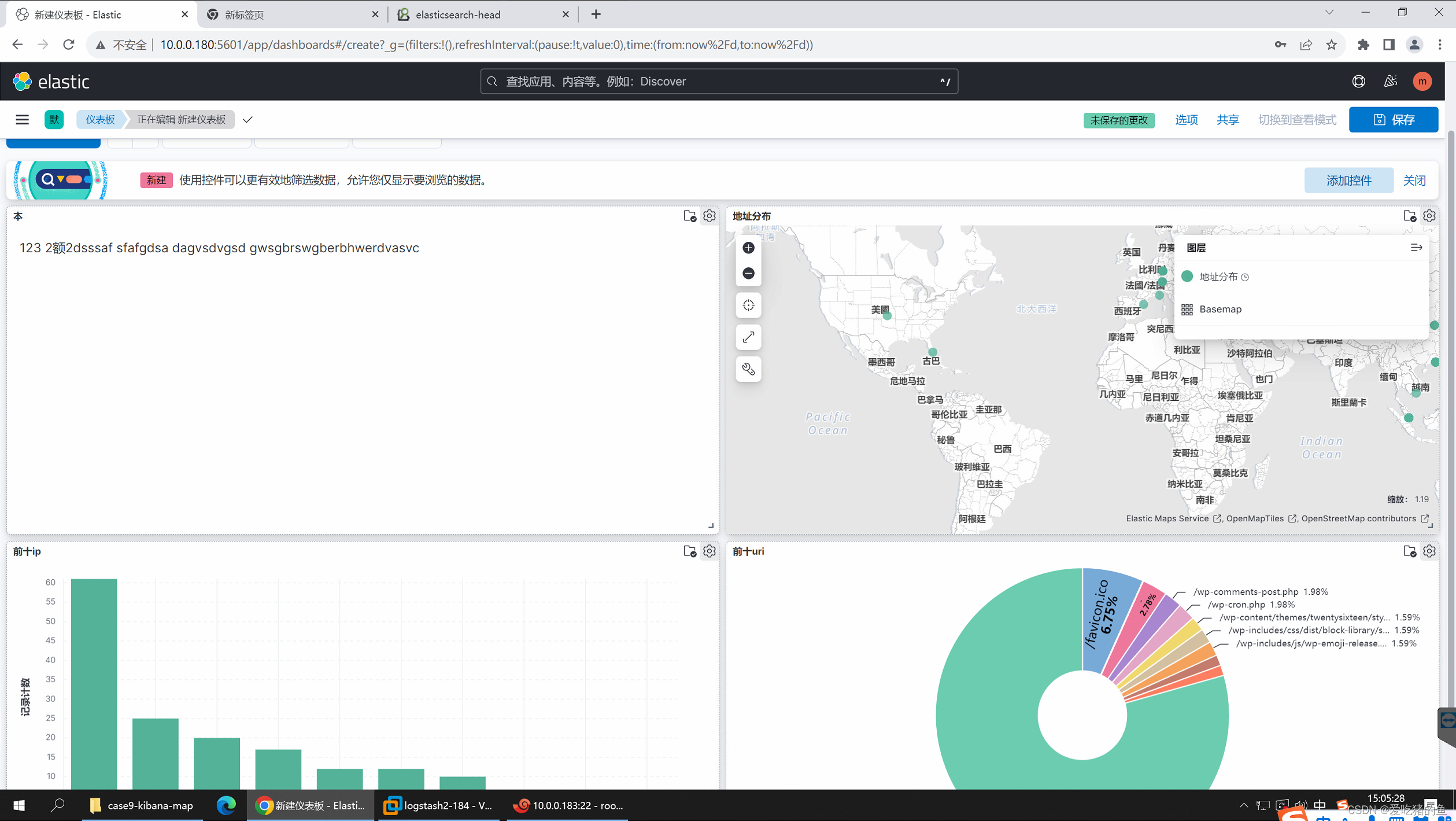Screen dimensions: 1456x821
Task: Click 切换到查看模式 link
Action: [x=1297, y=120]
